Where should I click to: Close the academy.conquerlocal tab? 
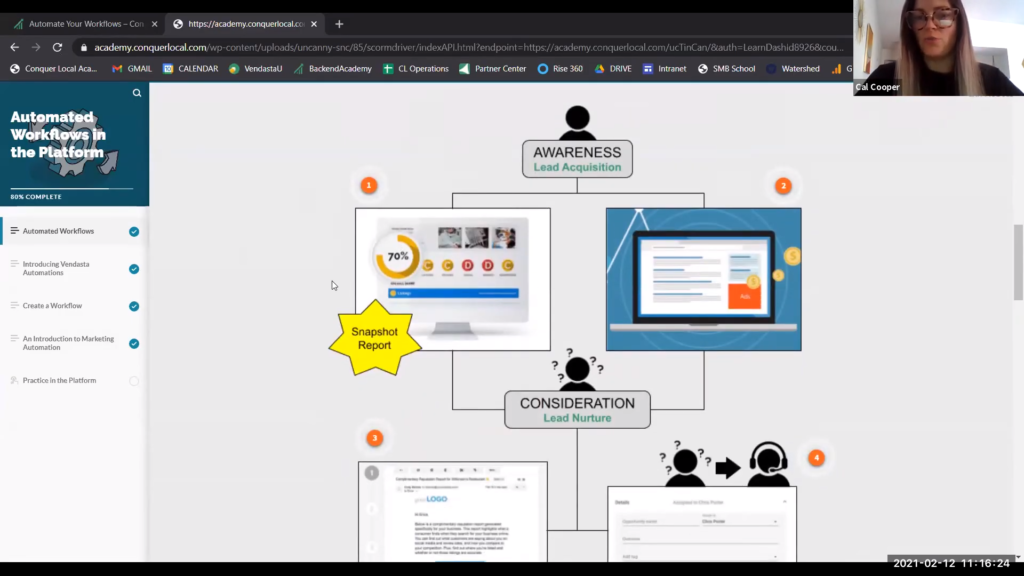(x=314, y=24)
